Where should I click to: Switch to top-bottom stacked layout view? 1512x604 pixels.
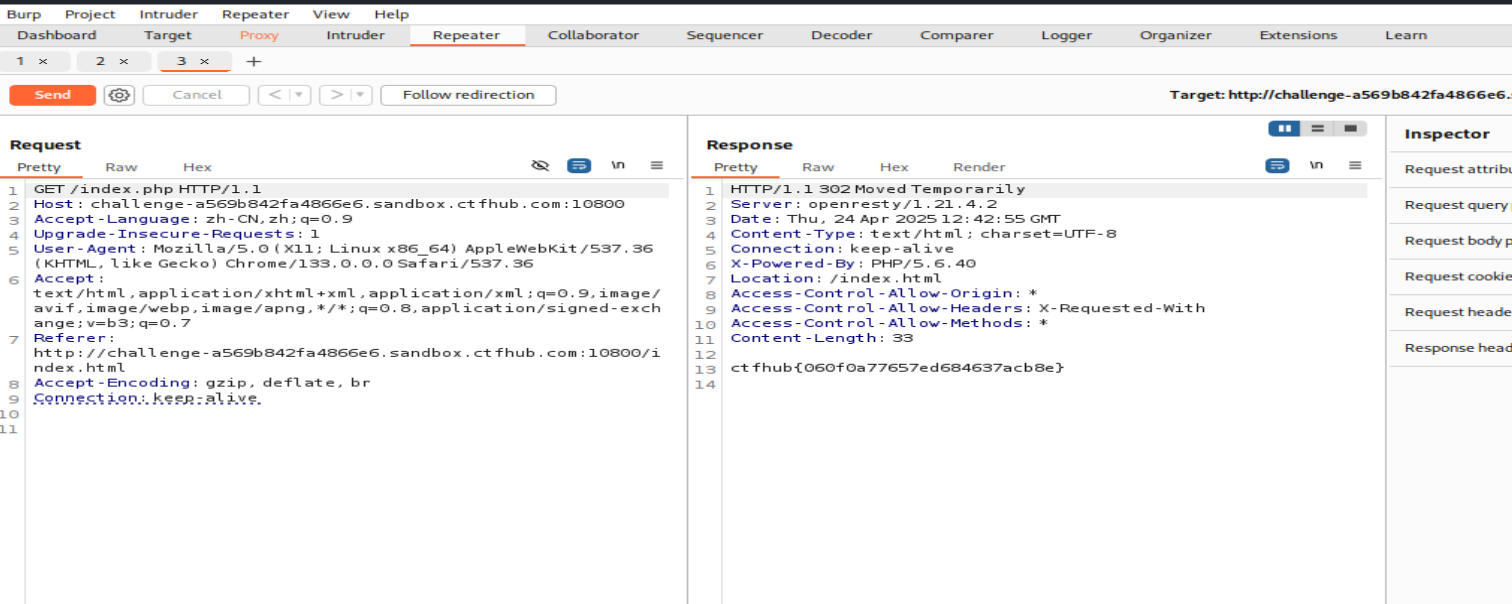(x=1317, y=129)
